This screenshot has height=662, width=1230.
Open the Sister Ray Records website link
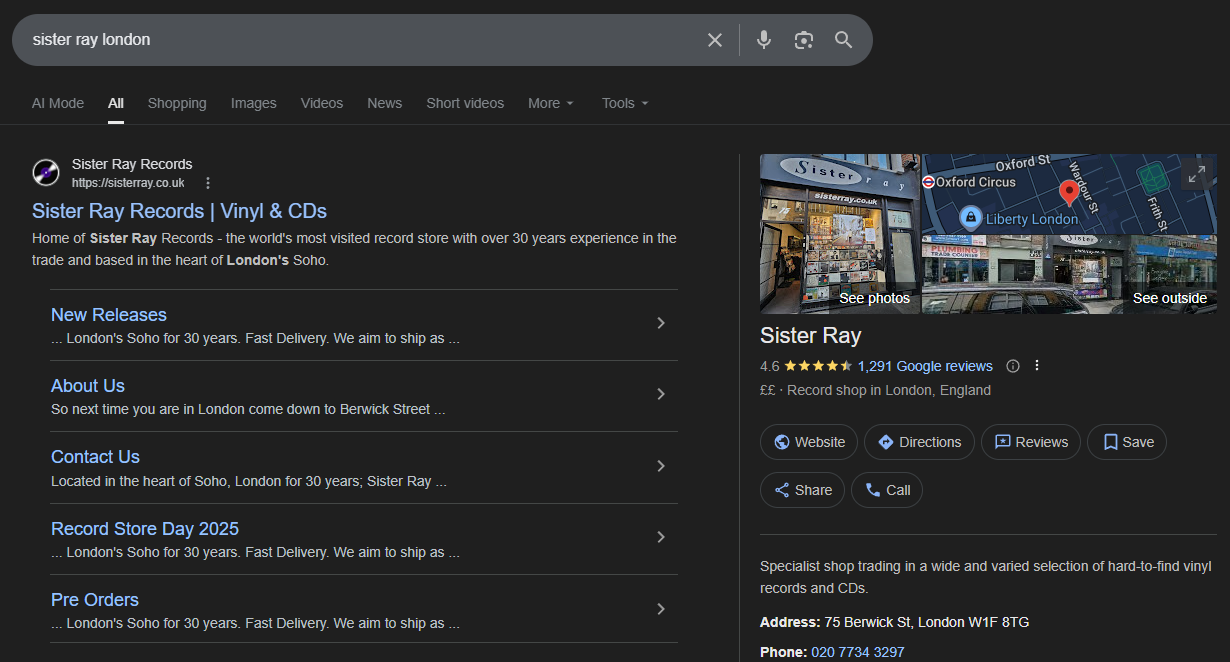[179, 211]
